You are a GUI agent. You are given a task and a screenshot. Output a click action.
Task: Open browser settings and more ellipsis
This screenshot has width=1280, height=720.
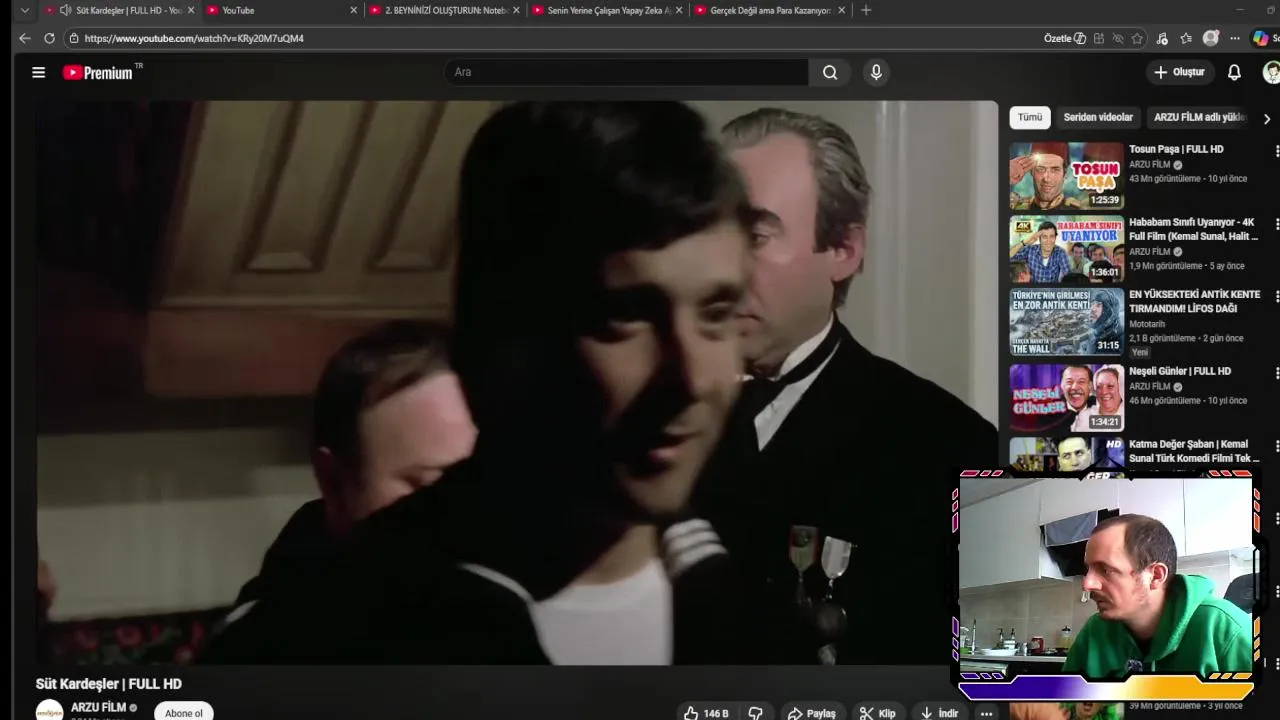(1235, 38)
